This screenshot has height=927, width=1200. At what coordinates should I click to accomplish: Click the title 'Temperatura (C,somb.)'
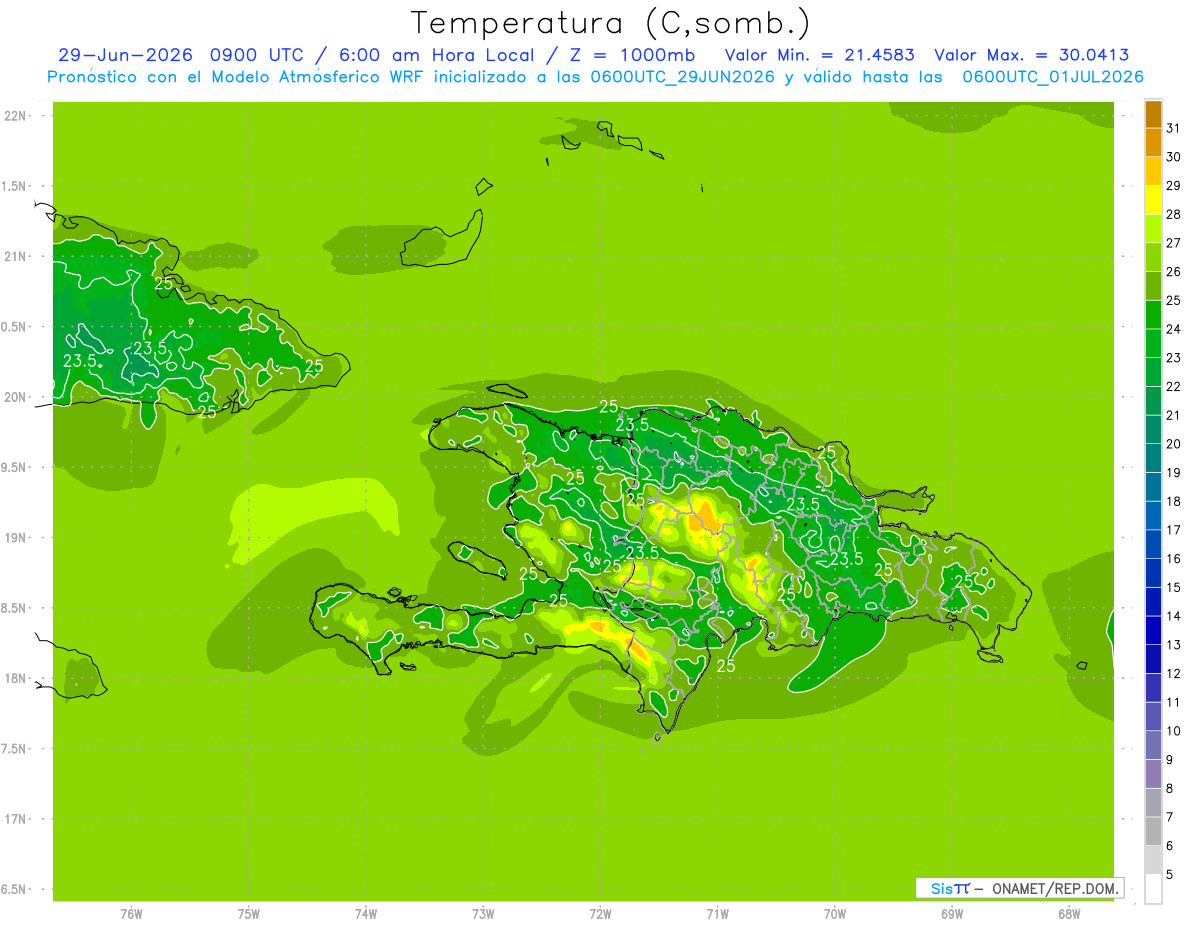[x=611, y=23]
